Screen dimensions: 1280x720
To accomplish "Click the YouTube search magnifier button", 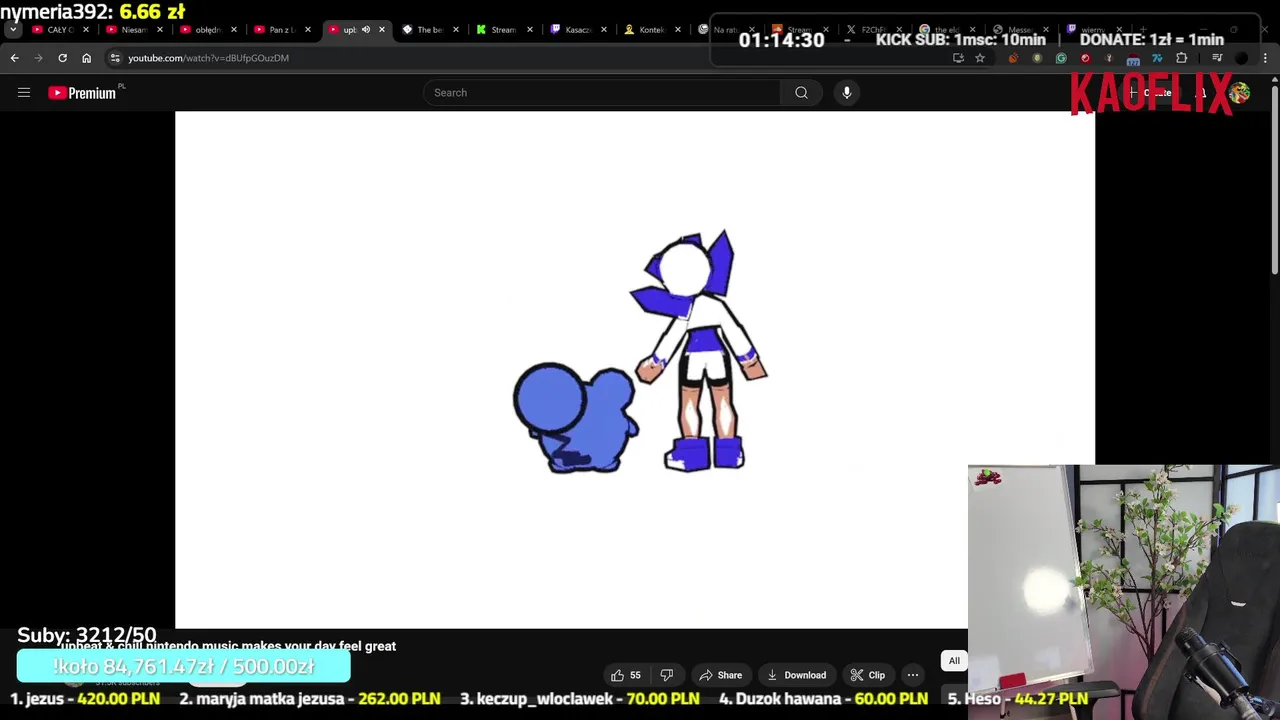I will click(x=801, y=93).
